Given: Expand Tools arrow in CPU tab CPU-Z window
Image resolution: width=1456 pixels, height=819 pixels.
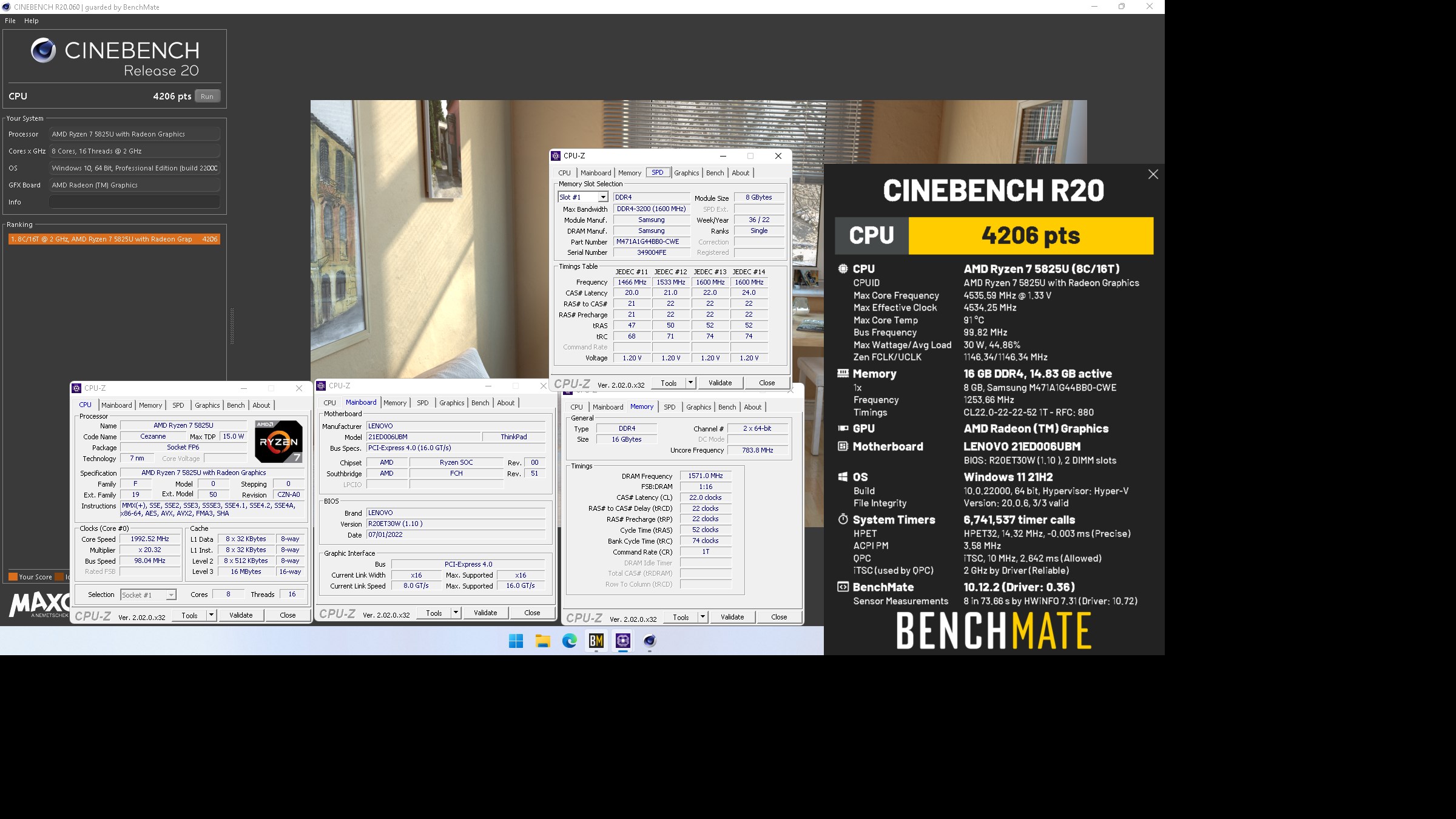Looking at the screenshot, I should pyautogui.click(x=211, y=615).
